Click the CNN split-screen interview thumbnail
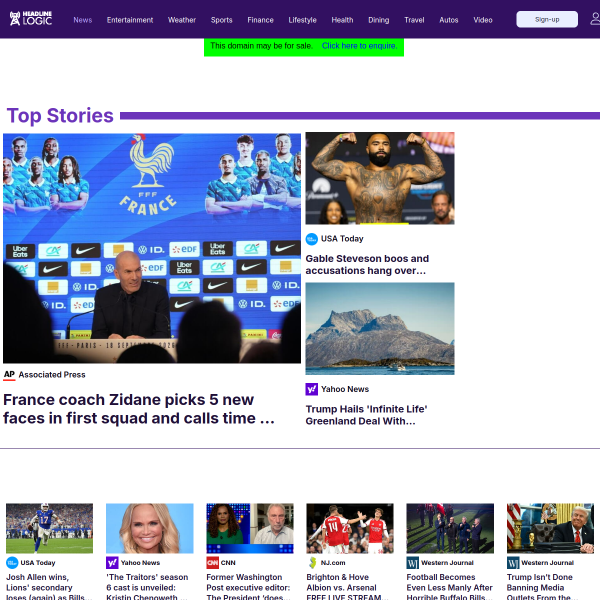Image resolution: width=600 pixels, height=600 pixels. click(x=250, y=528)
